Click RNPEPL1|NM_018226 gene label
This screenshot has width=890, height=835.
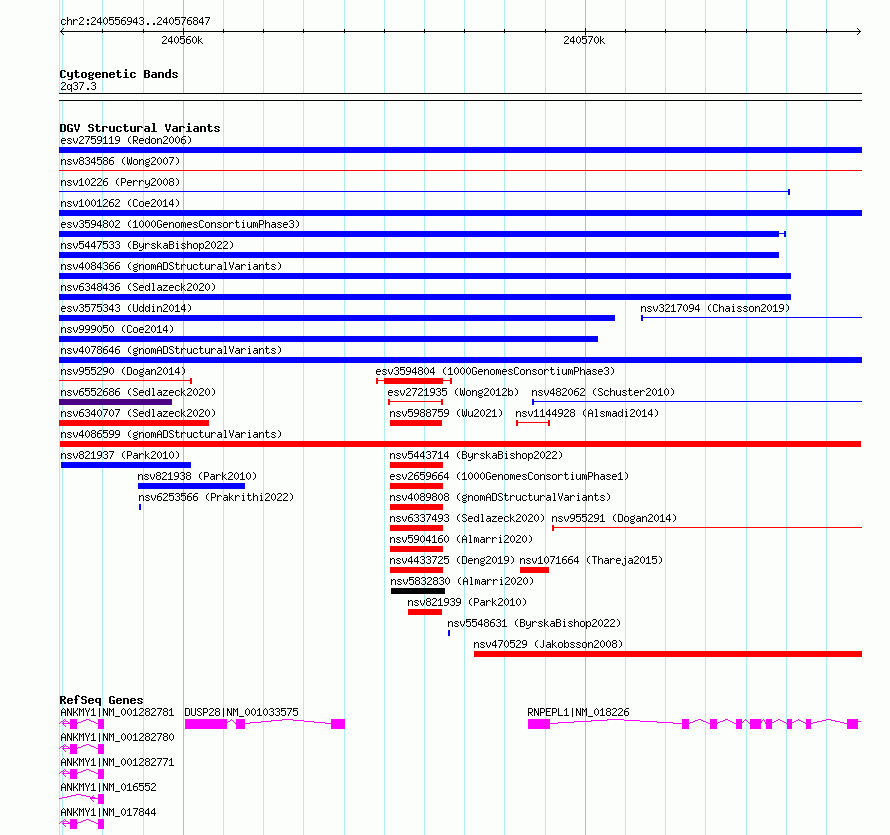click(578, 712)
